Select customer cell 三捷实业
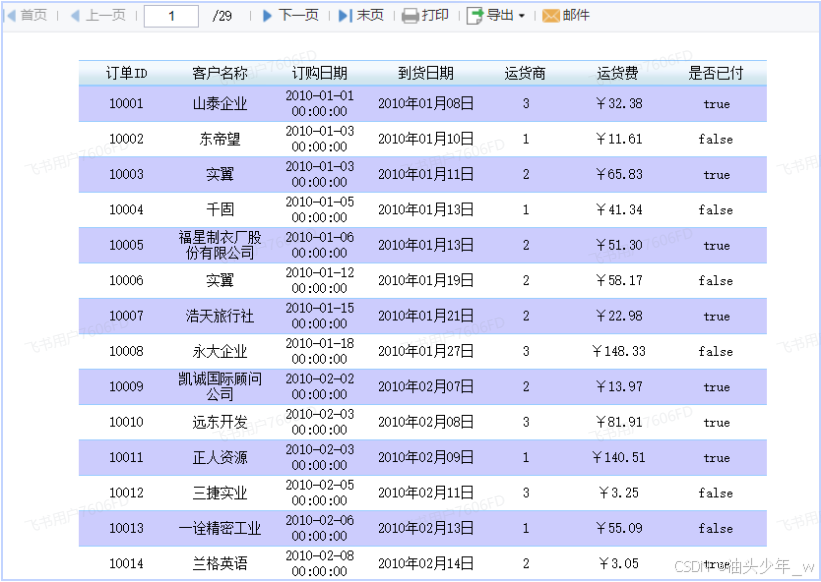 pos(219,493)
